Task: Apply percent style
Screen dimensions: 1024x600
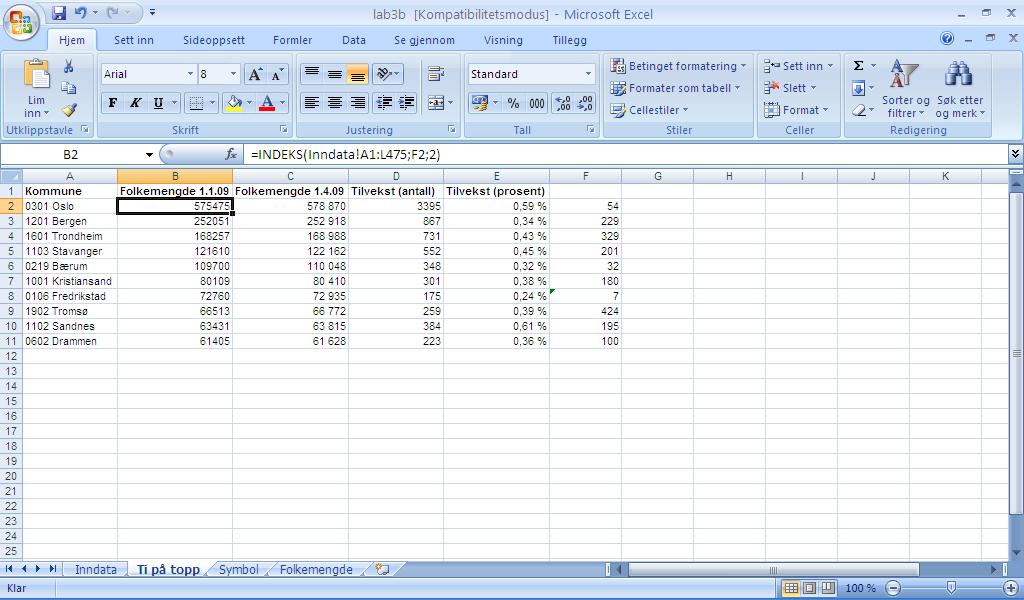Action: click(513, 103)
